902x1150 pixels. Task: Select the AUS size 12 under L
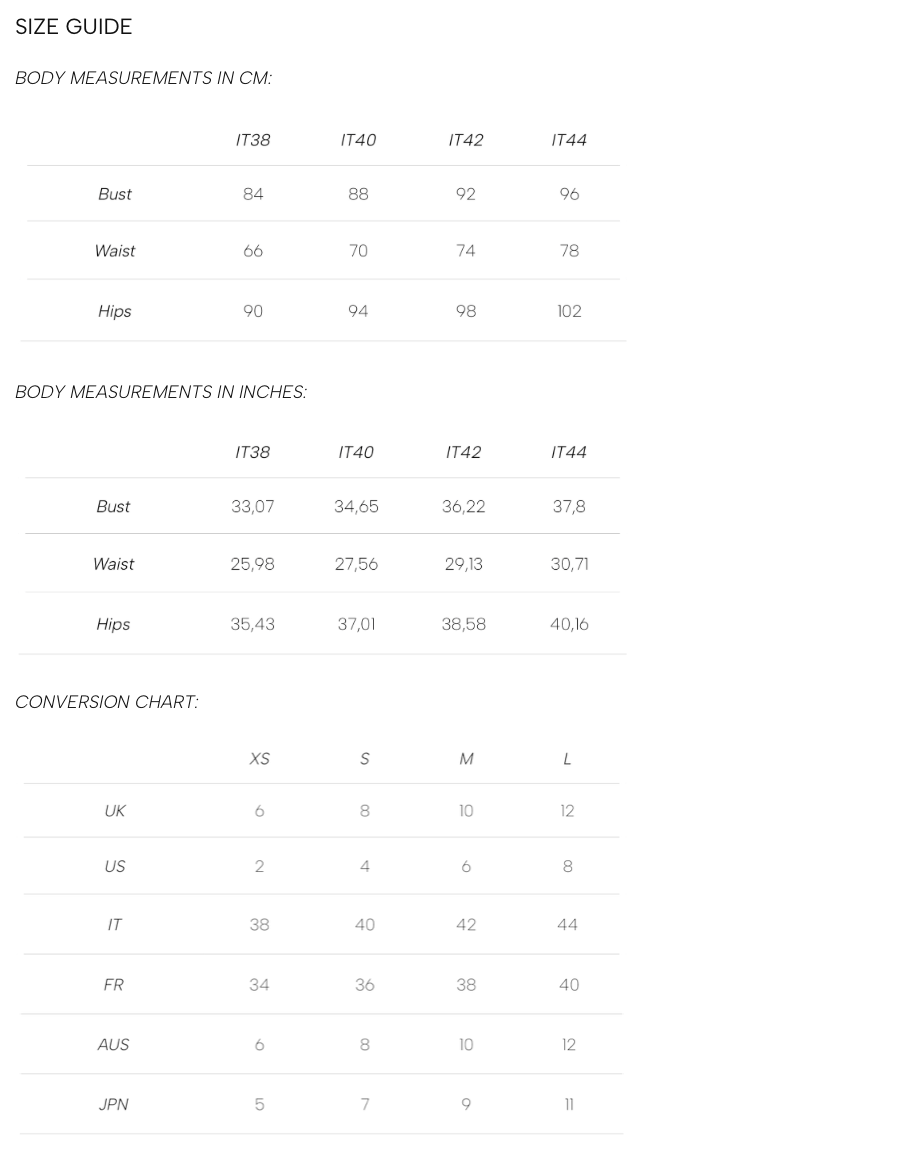(568, 1045)
